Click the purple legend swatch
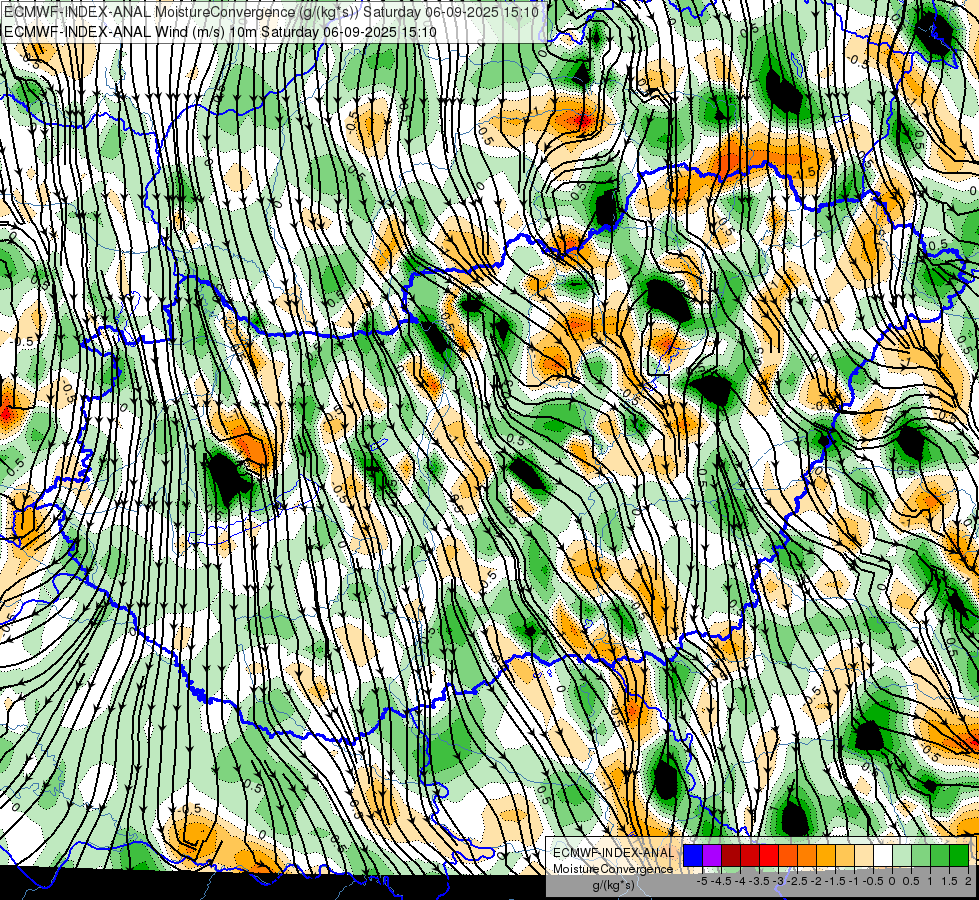979x900 pixels. (712, 855)
